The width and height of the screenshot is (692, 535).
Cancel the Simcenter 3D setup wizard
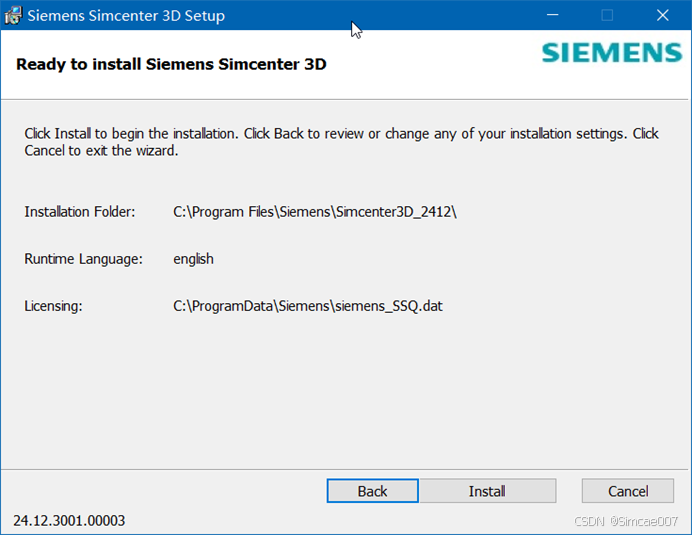coord(628,491)
